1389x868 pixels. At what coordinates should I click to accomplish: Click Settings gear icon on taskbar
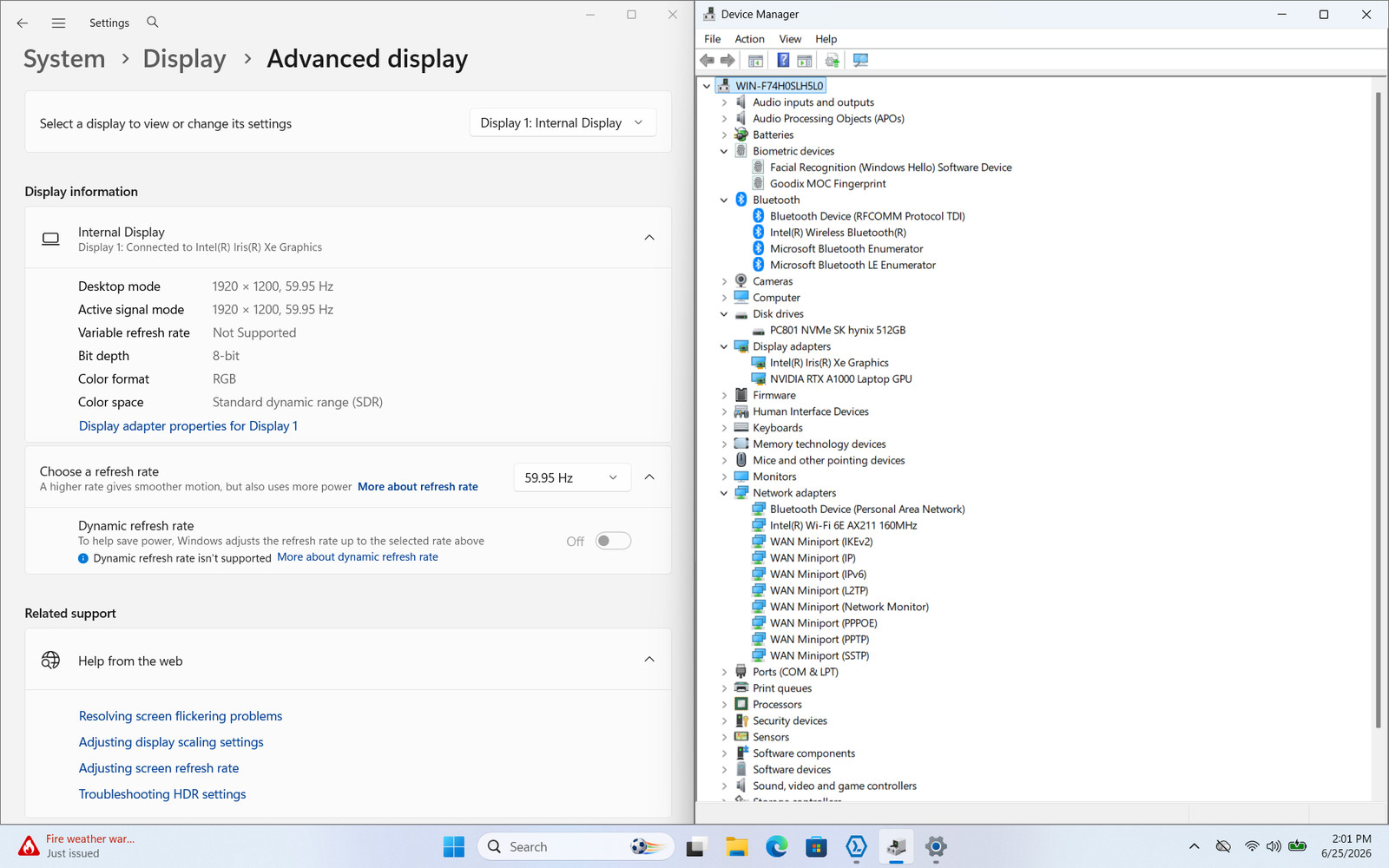tap(936, 846)
